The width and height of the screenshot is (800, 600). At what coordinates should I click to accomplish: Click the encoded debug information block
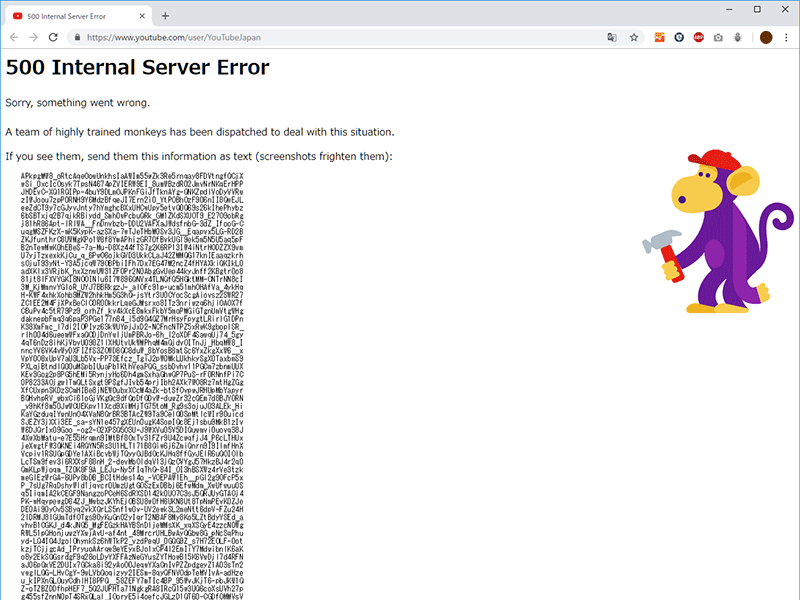(132, 386)
